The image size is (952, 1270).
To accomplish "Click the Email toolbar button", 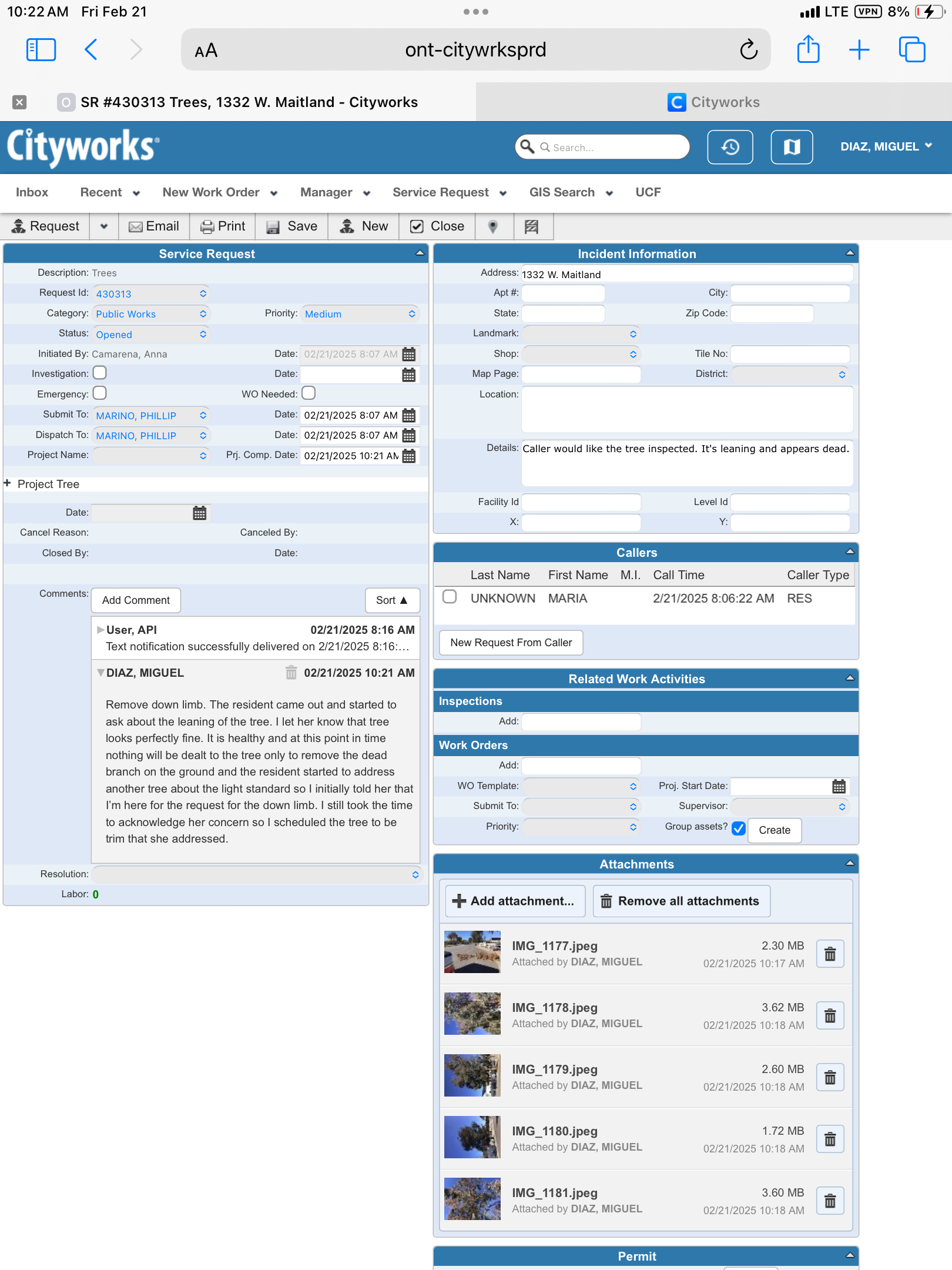I will [x=154, y=226].
